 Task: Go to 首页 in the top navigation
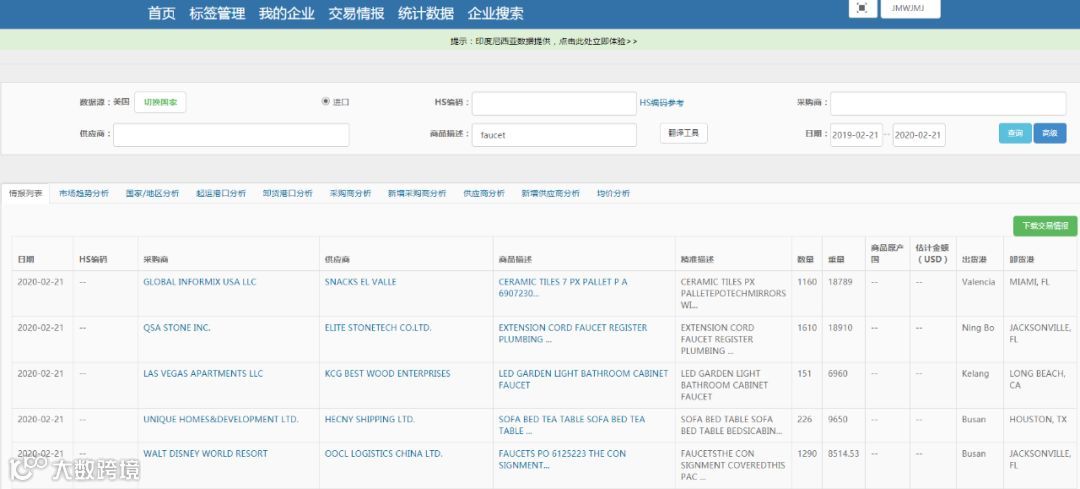162,13
